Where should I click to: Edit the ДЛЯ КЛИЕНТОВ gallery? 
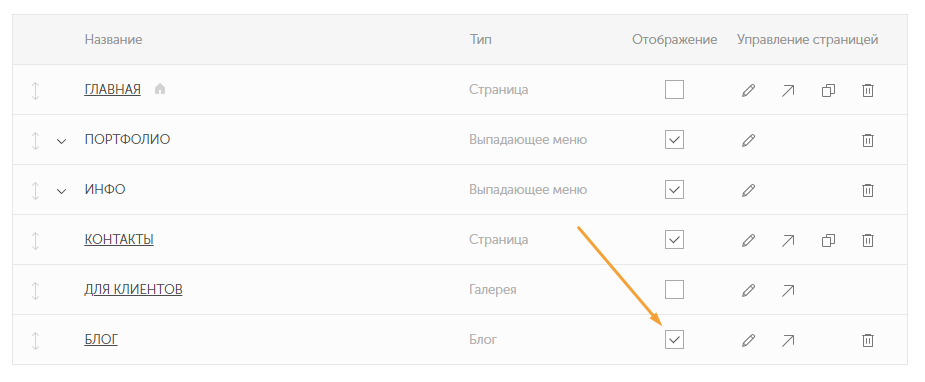point(748,290)
